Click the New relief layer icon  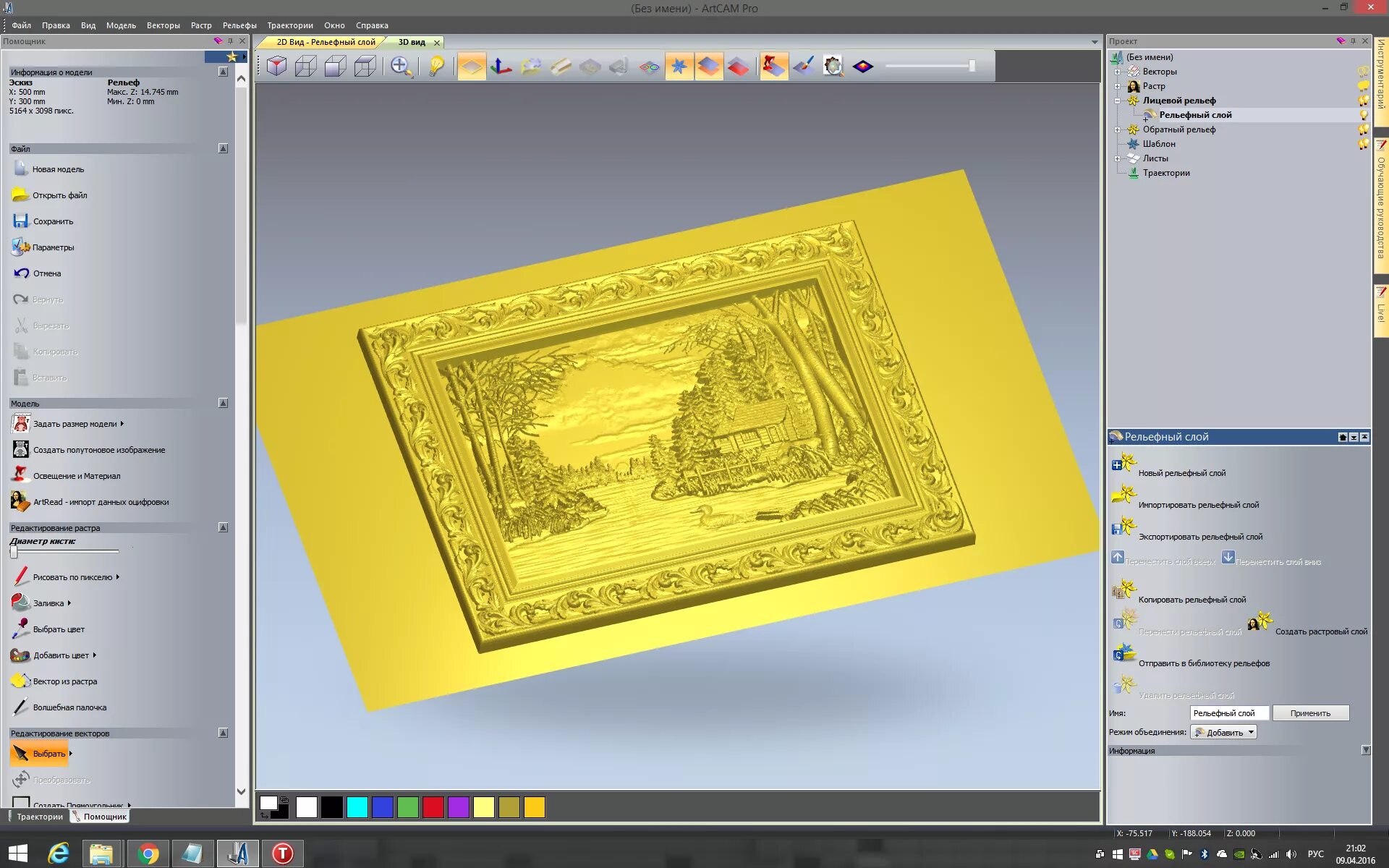point(1123,464)
